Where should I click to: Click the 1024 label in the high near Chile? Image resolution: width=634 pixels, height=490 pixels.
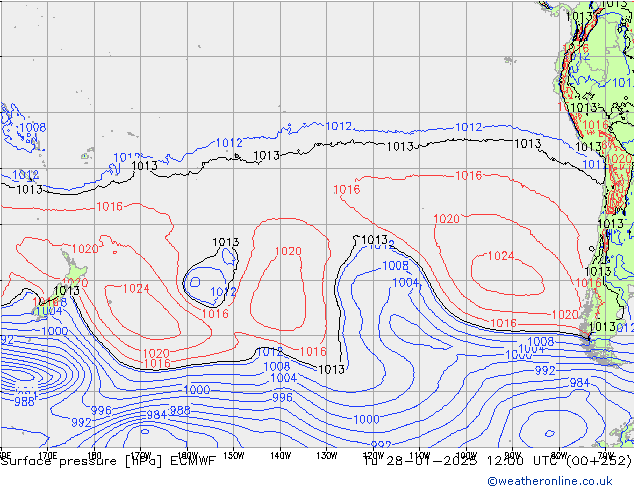[501, 256]
